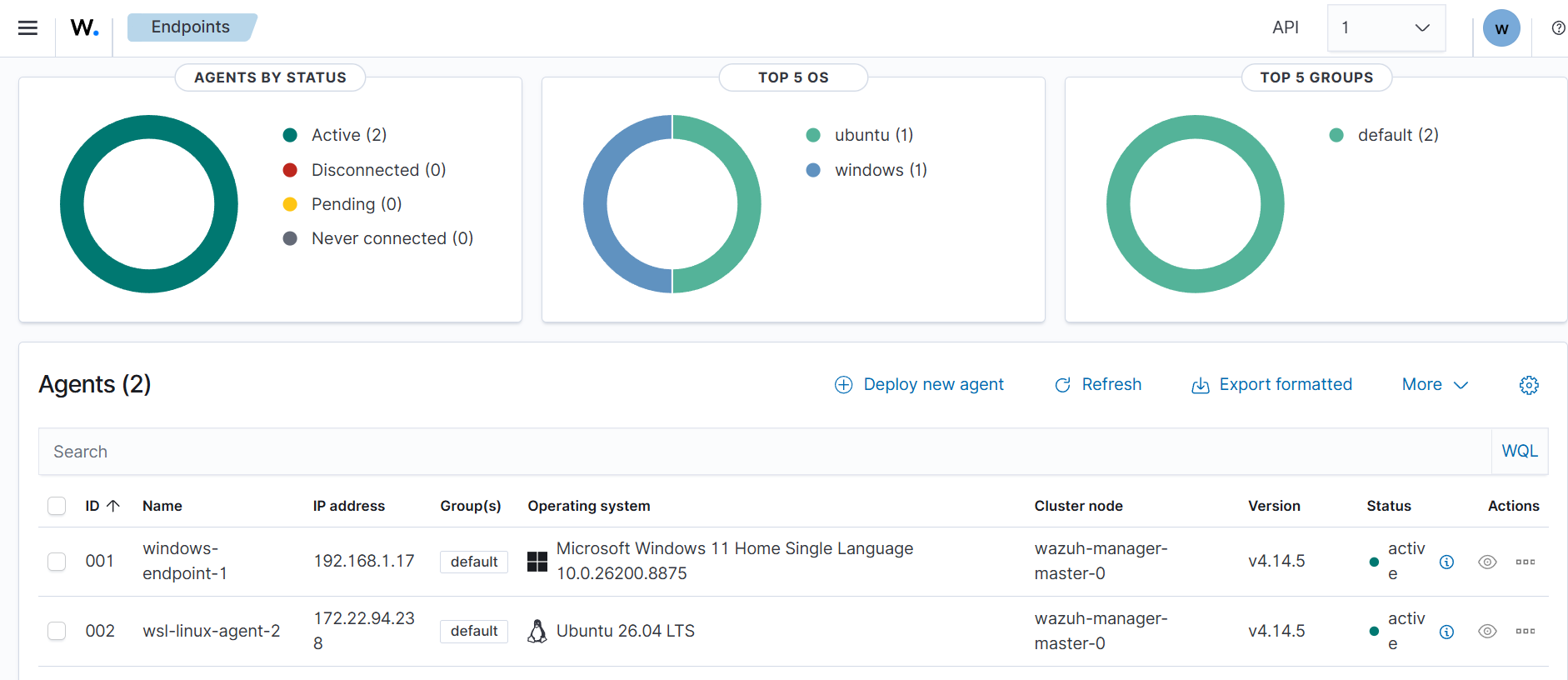Open the API selector dropdown

[x=1386, y=27]
